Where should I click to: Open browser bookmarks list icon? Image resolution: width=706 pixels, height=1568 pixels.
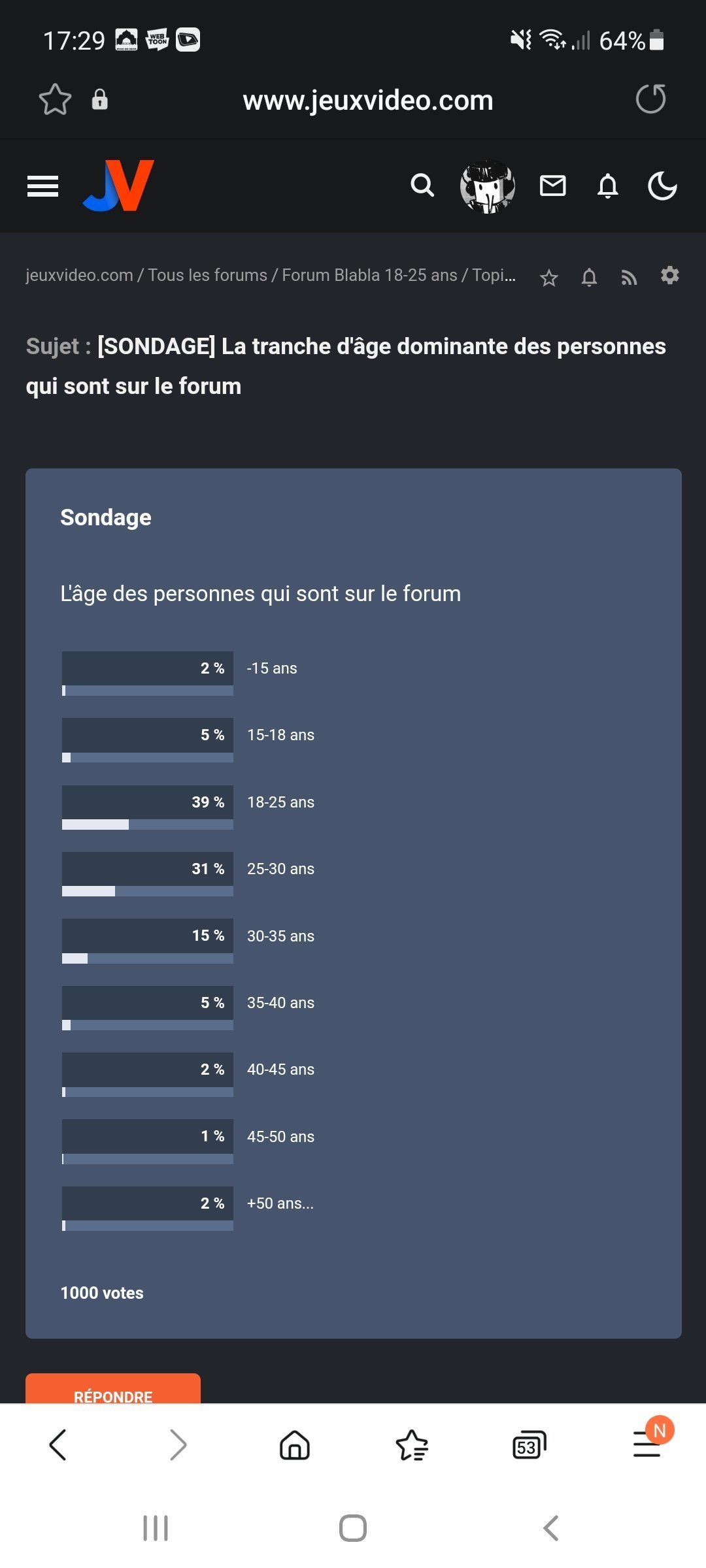(x=412, y=1445)
